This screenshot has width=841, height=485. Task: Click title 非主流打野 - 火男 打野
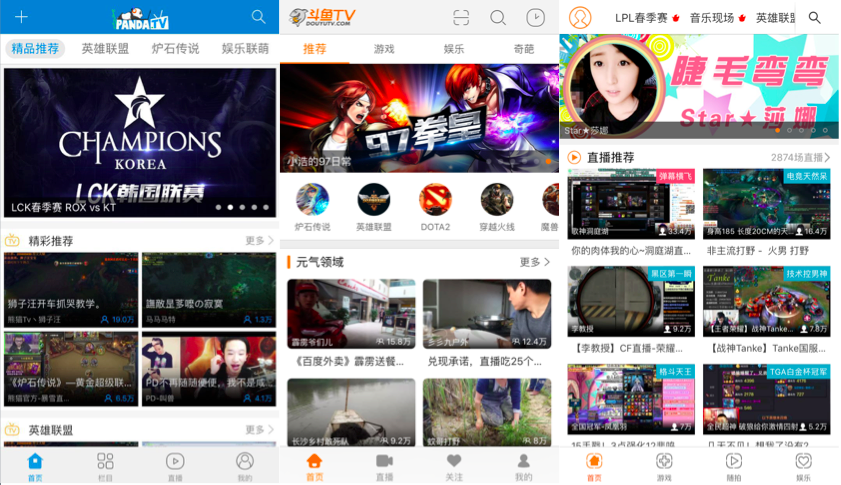[x=758, y=251]
